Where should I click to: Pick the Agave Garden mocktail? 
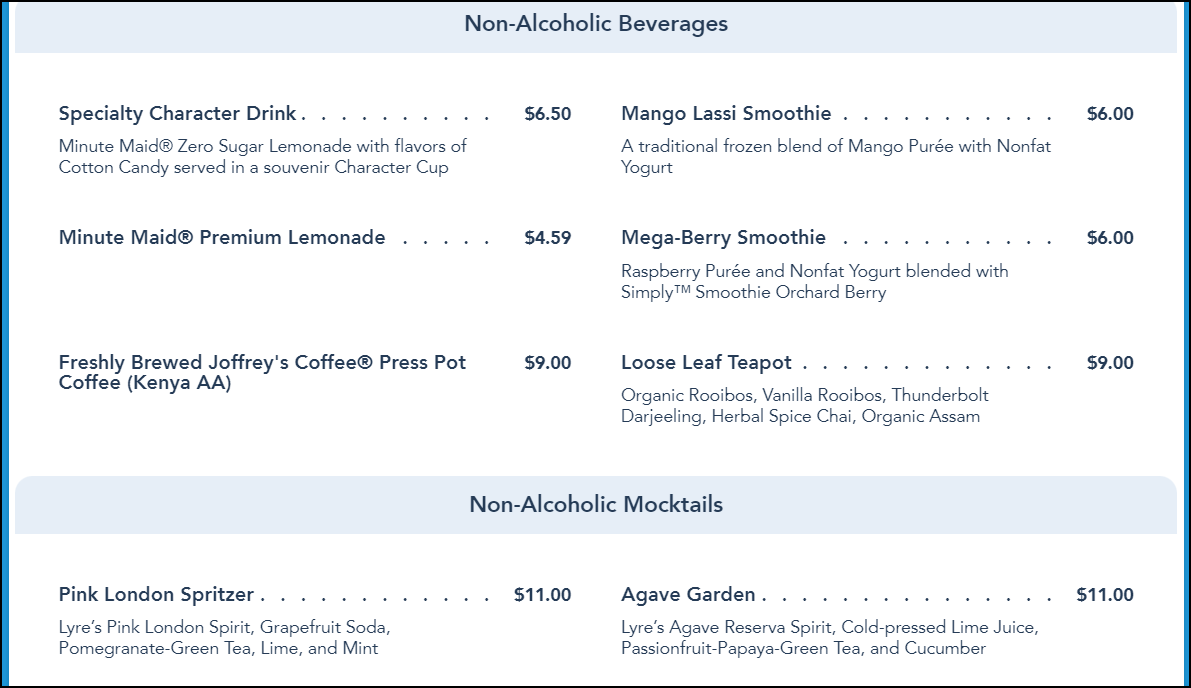point(688,595)
